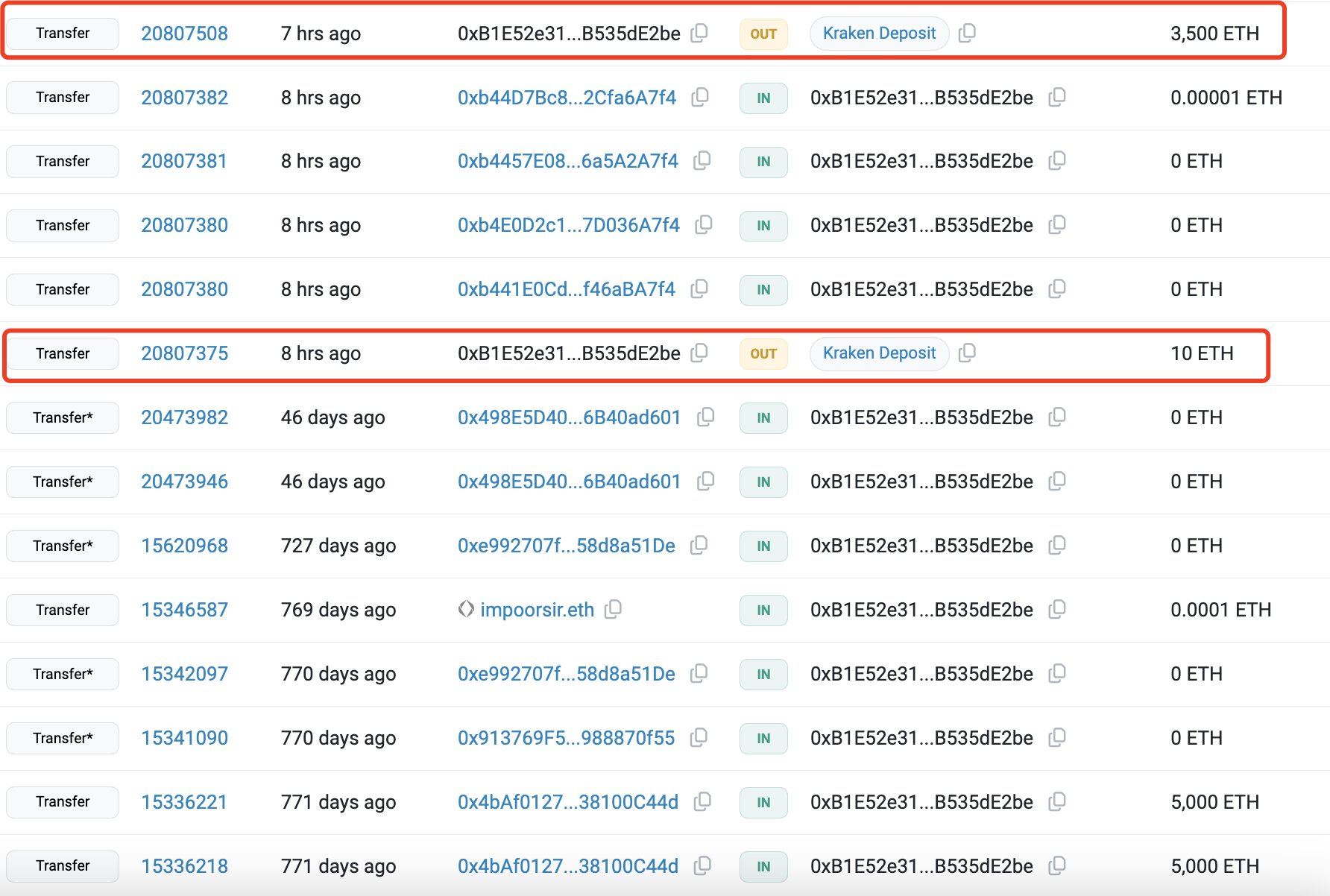Screen dimensions: 1330x896
Task: Copy receiver address in block 20807382 row
Action: [x=1058, y=98]
